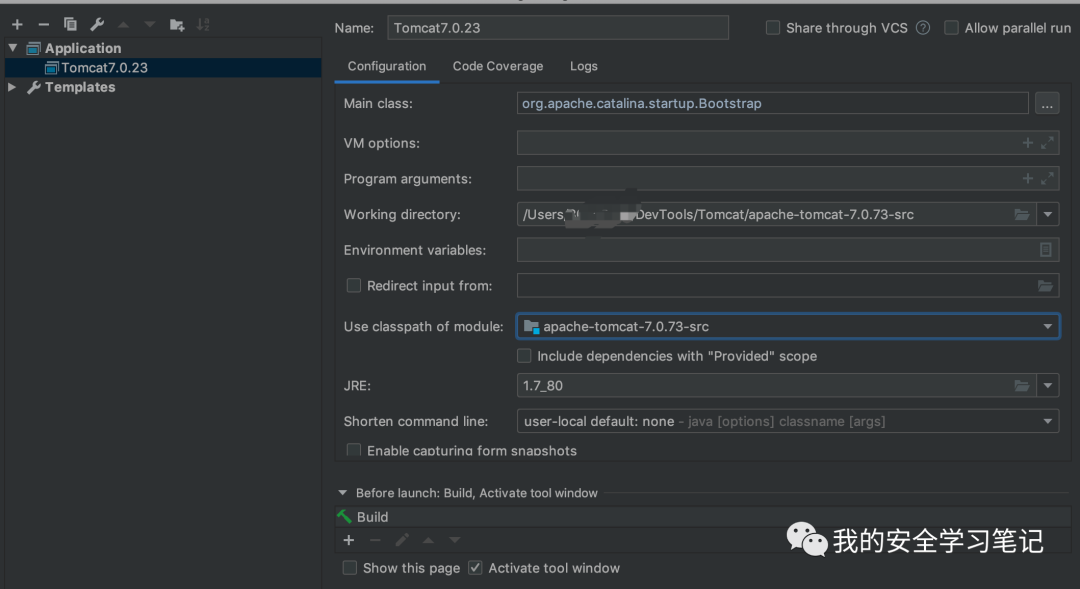Remove the selected configuration with minus icon
The height and width of the screenshot is (589, 1080).
[x=43, y=25]
